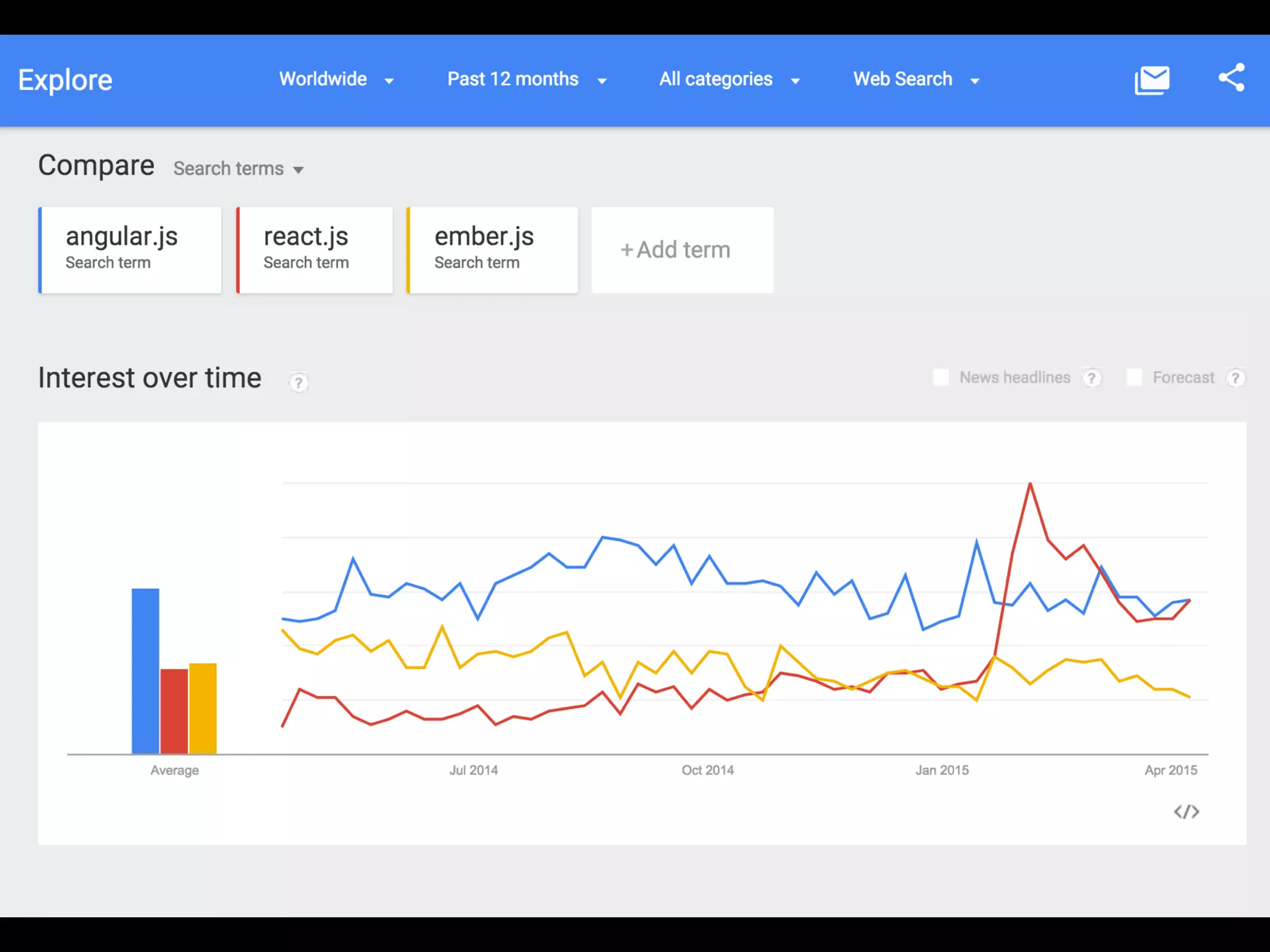
Task: Click the blue angular.js average bar
Action: [145, 671]
